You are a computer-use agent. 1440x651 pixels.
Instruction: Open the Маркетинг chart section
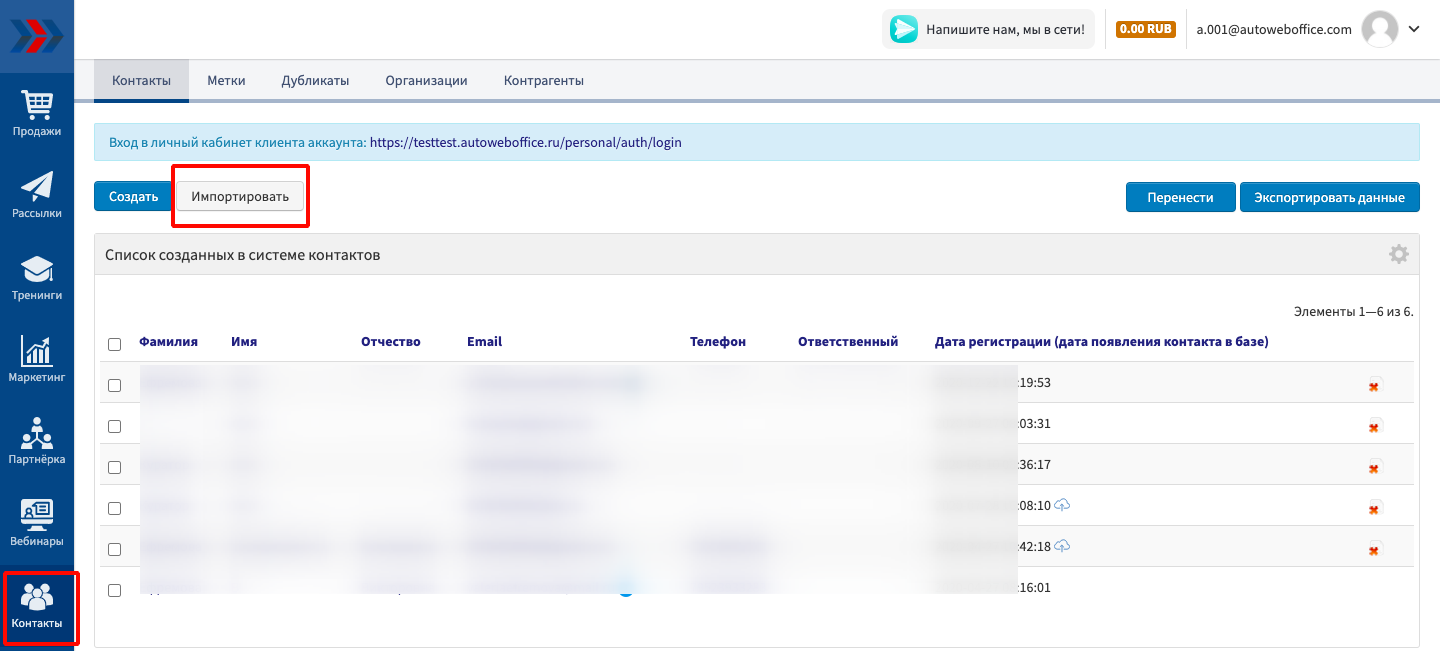(x=37, y=359)
